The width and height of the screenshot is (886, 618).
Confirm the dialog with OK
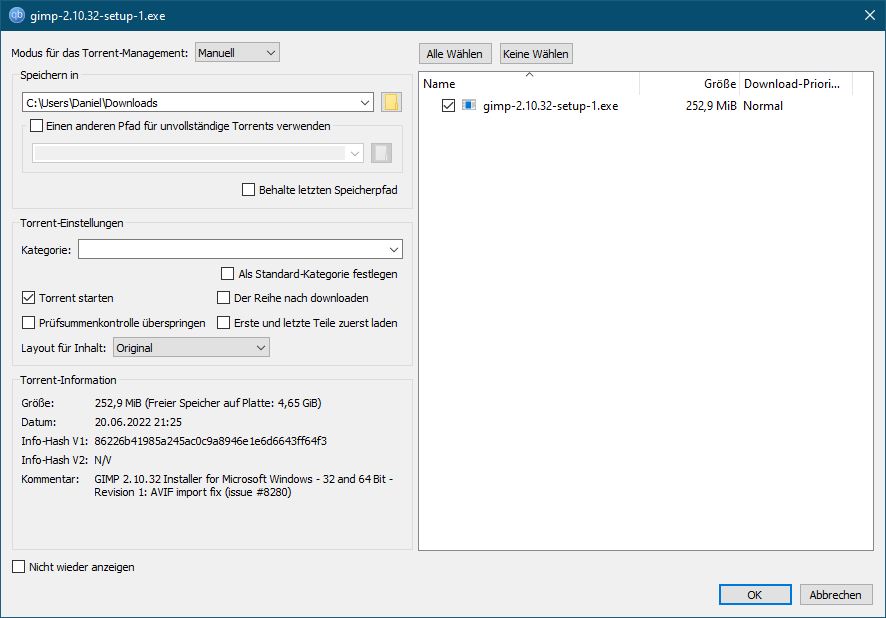[755, 595]
